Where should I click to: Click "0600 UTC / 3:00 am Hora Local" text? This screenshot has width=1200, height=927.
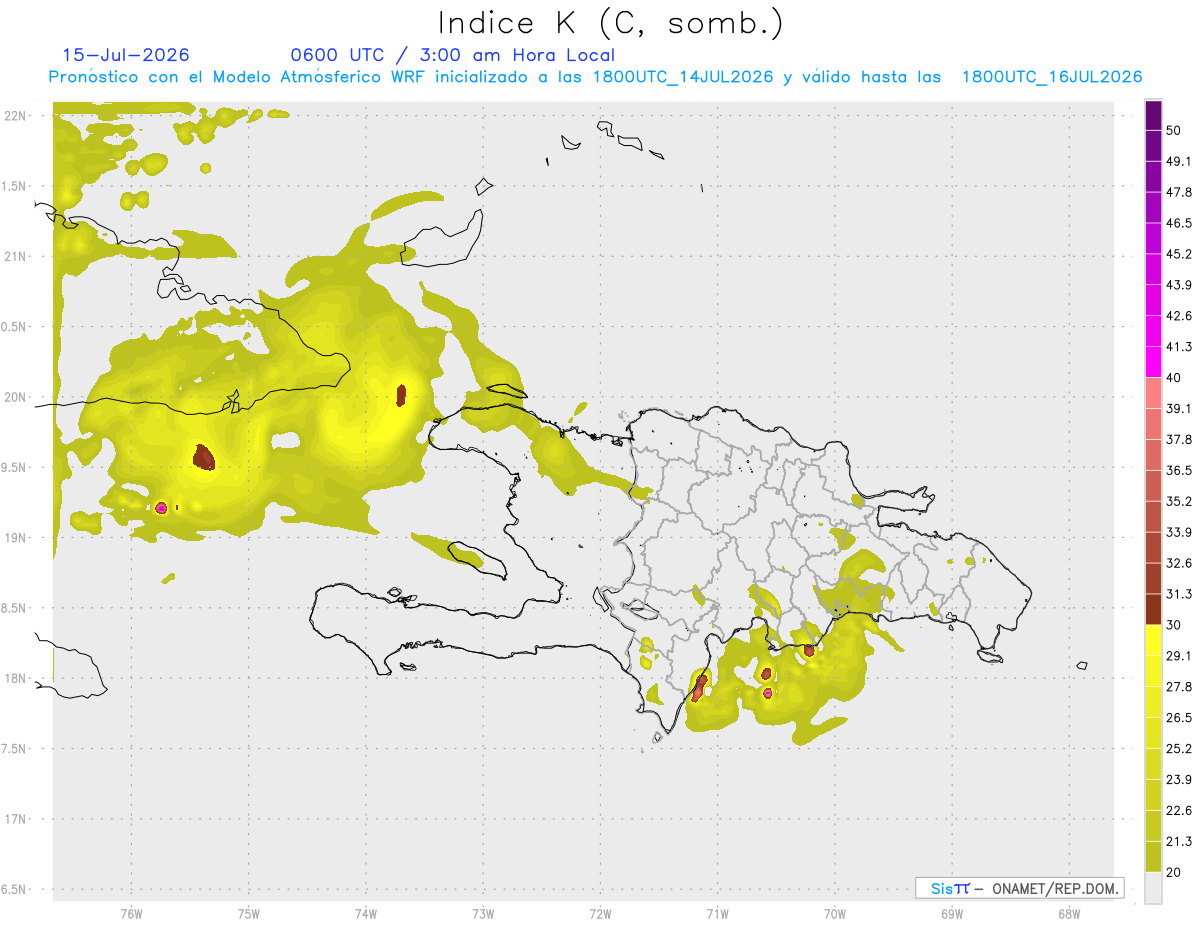(x=452, y=55)
